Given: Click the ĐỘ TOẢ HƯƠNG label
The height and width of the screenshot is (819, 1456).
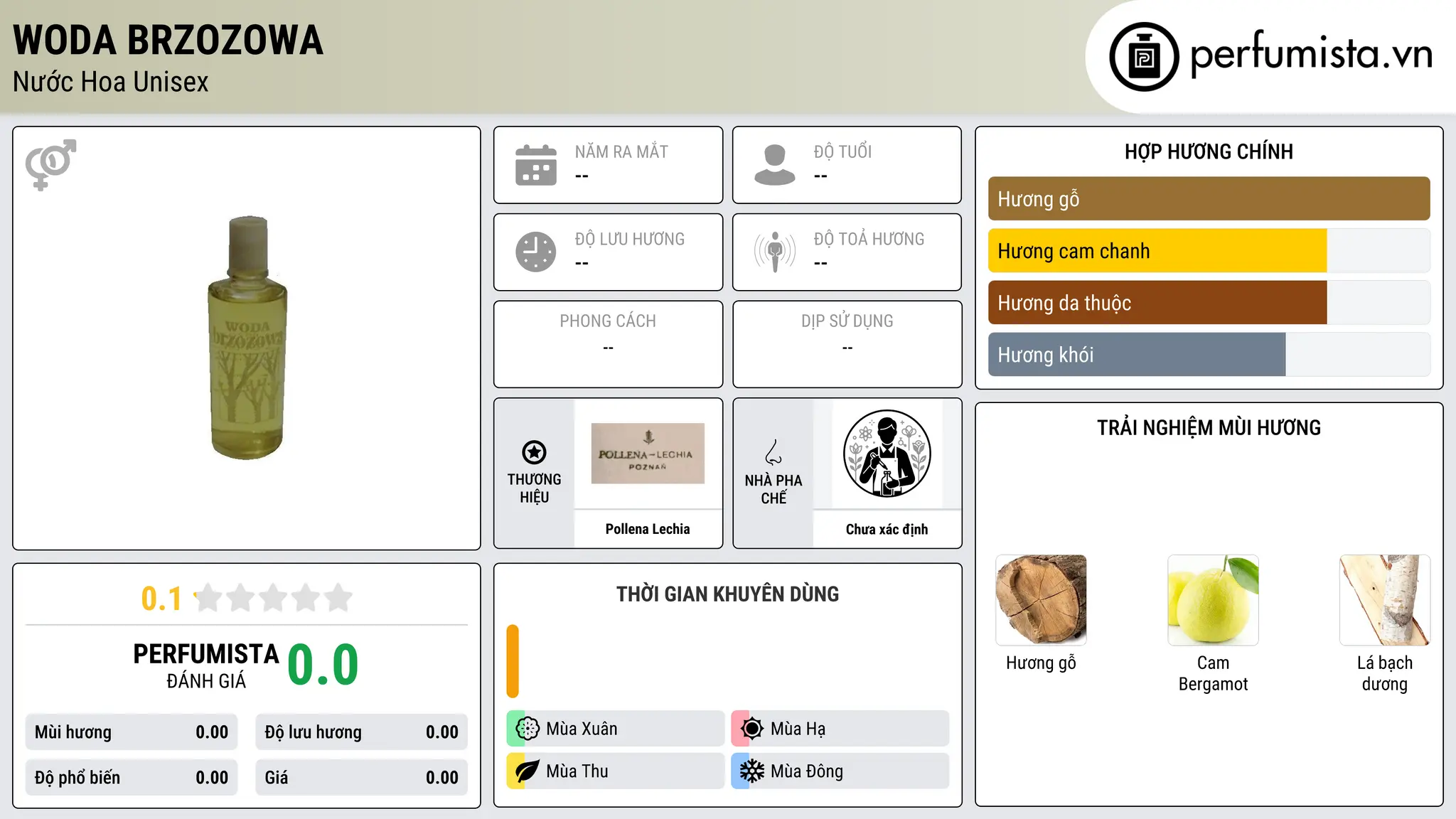Looking at the screenshot, I should click(x=869, y=239).
